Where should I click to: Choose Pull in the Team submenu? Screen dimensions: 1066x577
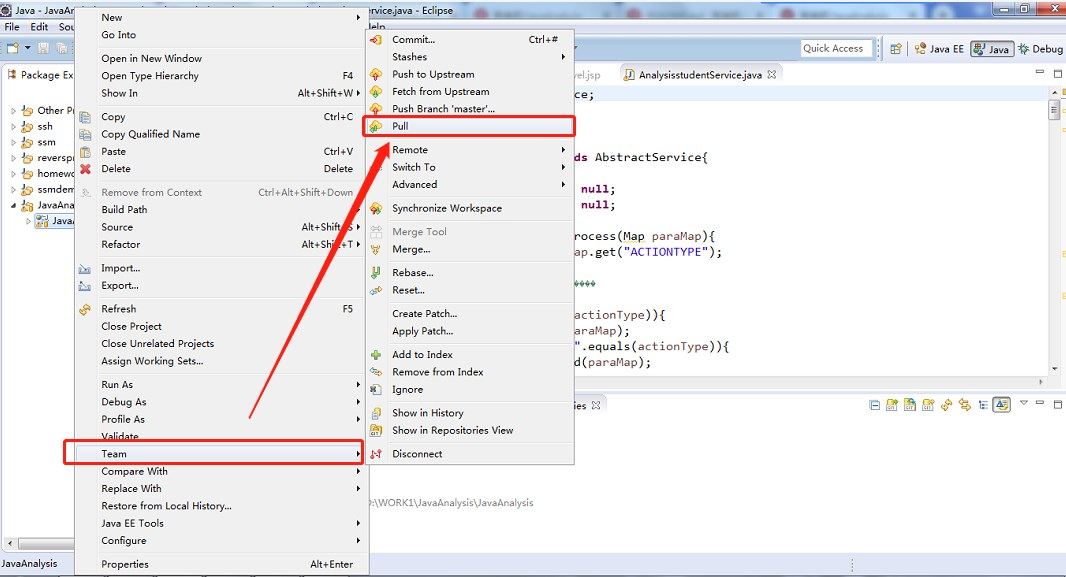pos(470,126)
